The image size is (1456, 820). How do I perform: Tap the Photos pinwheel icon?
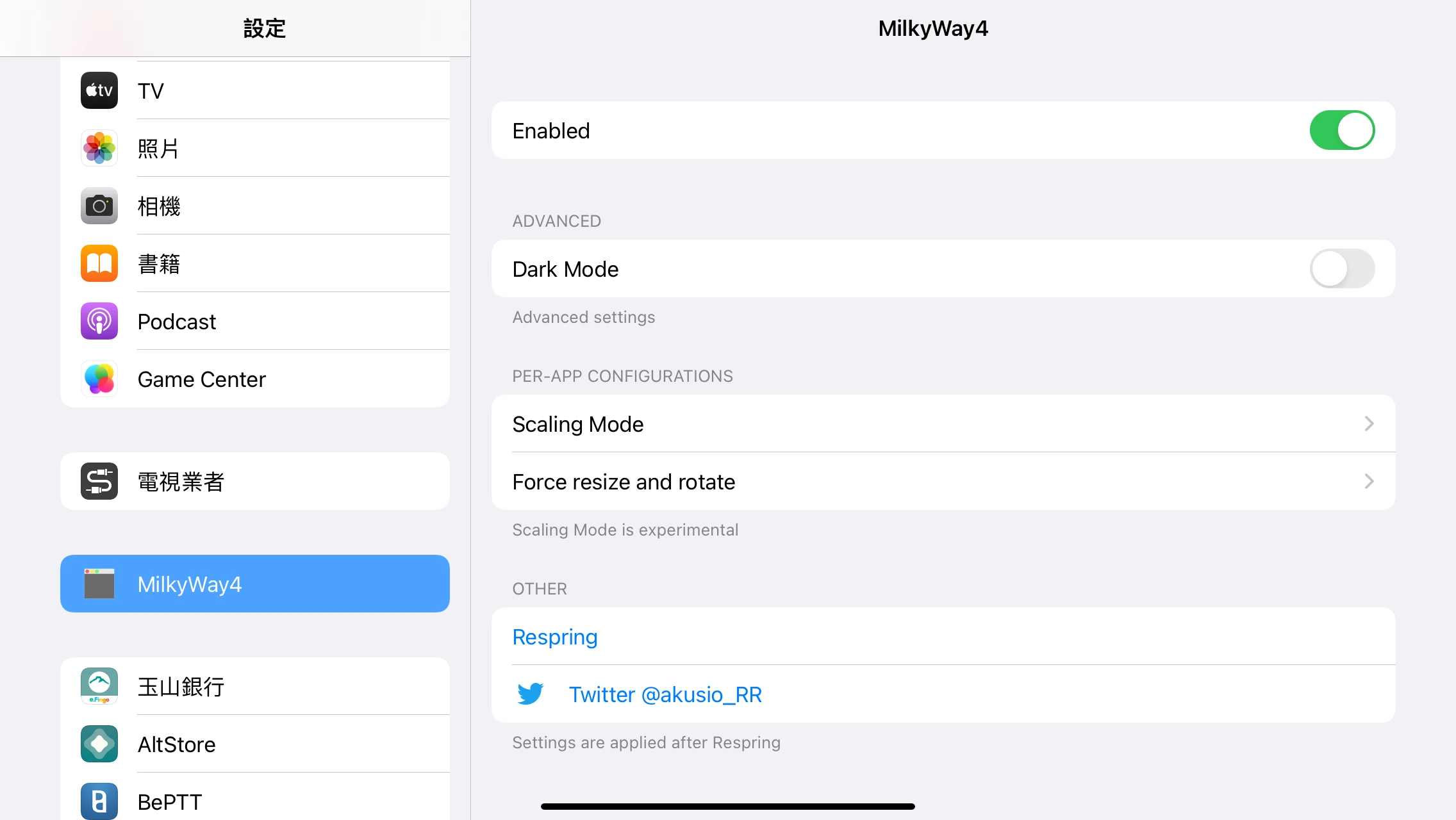pos(99,148)
